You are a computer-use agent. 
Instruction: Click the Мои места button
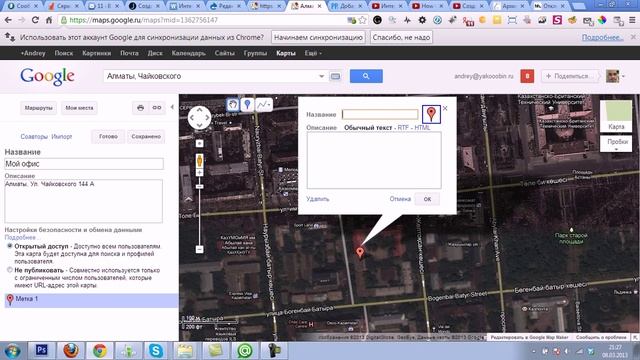click(79, 108)
